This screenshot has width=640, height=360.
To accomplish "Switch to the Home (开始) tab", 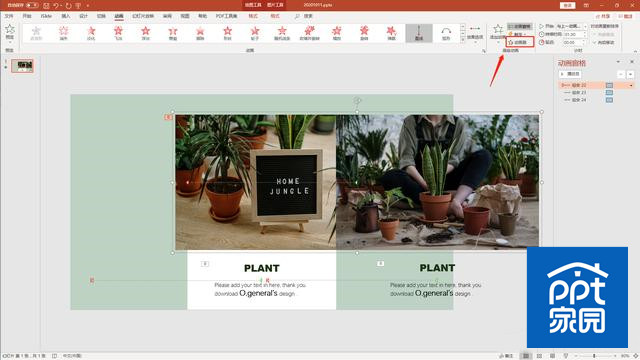I will 27,16.
